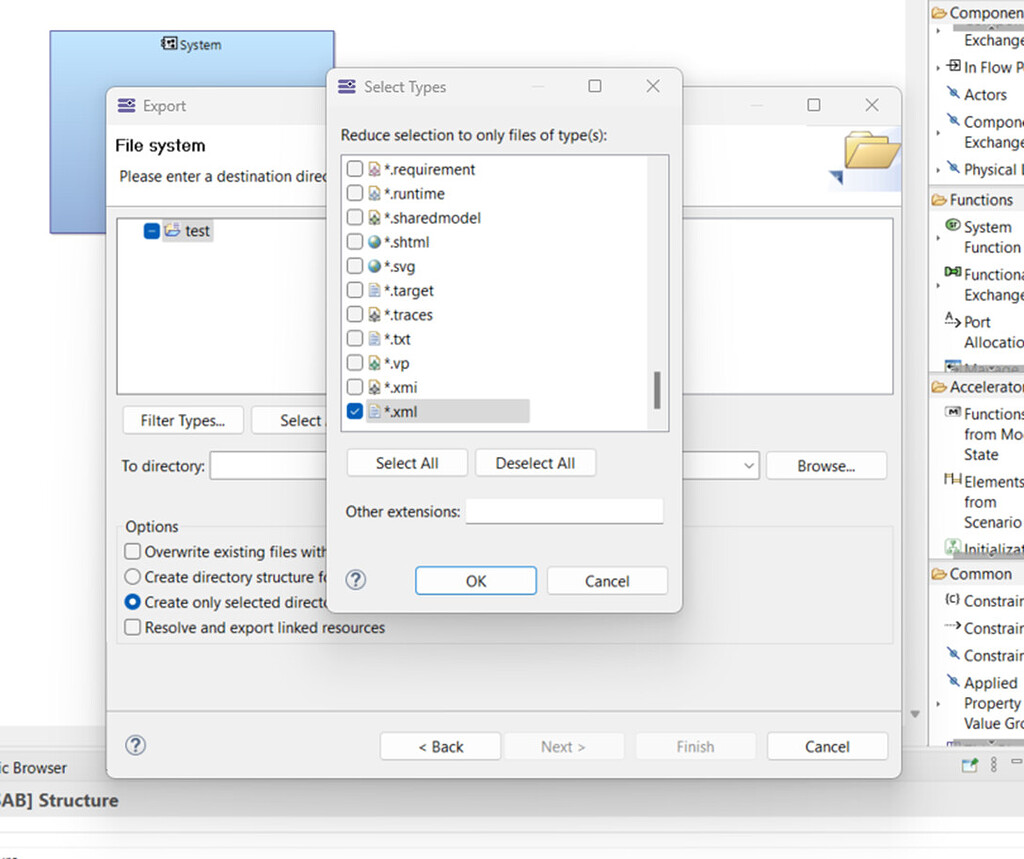
Task: Select the Applied Property Value Group tool
Action: coord(990,702)
